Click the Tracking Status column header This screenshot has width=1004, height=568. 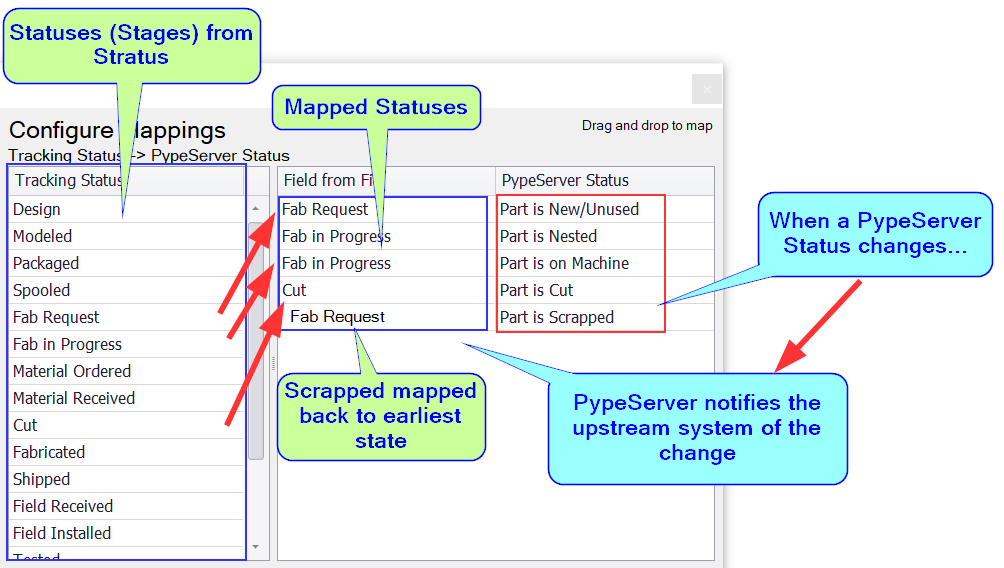pyautogui.click(x=127, y=181)
